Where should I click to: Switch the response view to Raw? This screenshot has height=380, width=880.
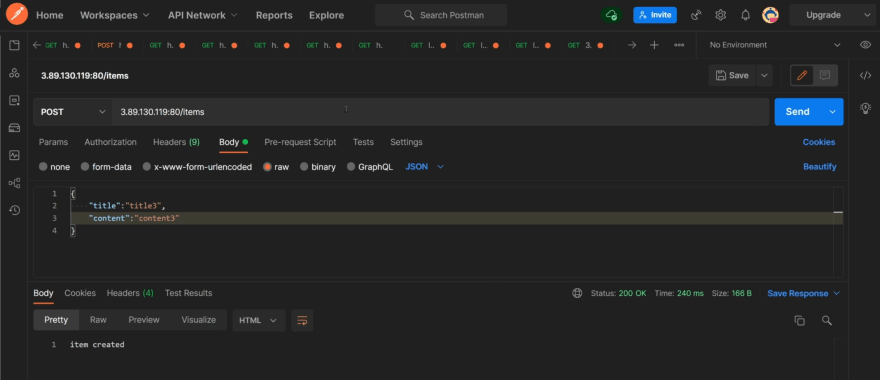point(98,320)
